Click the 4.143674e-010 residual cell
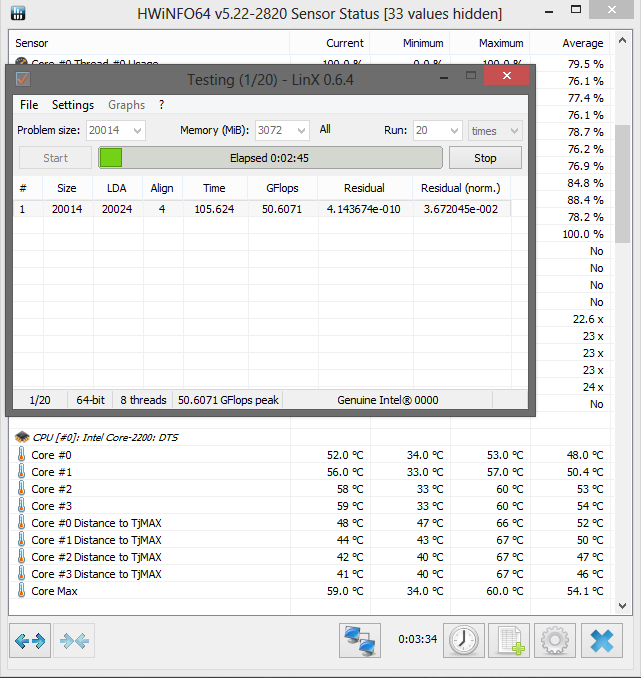Image resolution: width=641 pixels, height=678 pixels. click(x=364, y=209)
